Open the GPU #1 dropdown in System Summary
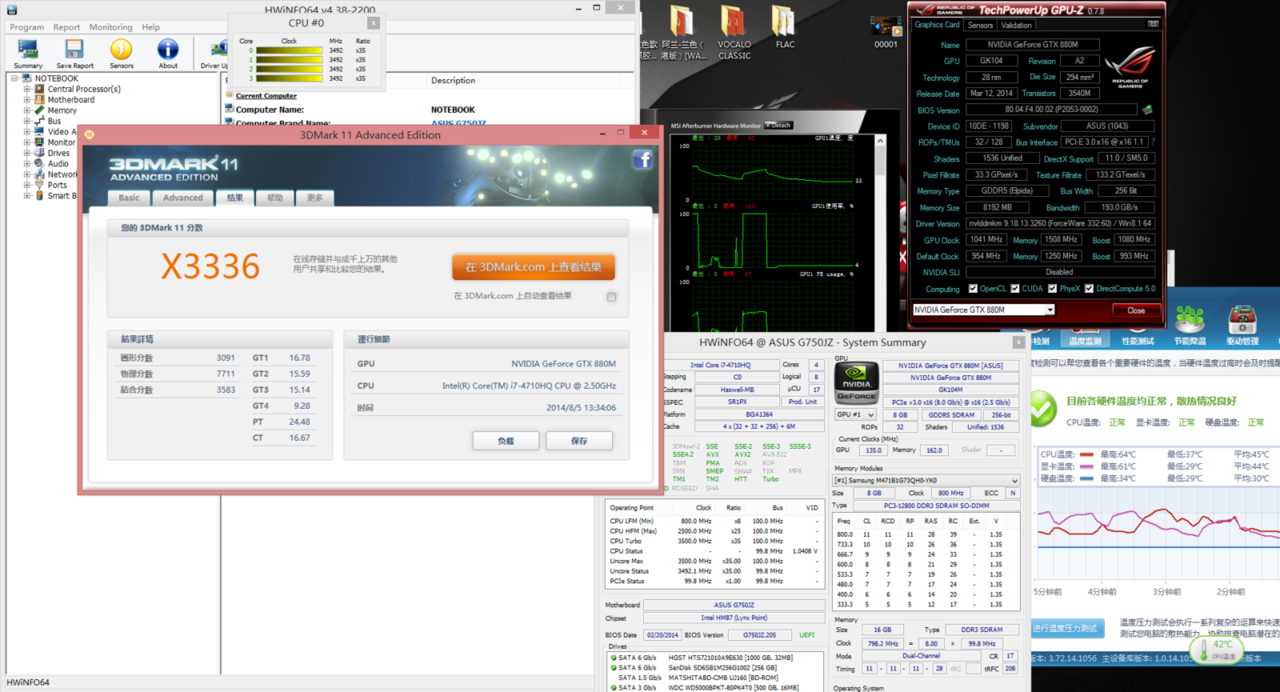The height and width of the screenshot is (692, 1280). point(855,414)
